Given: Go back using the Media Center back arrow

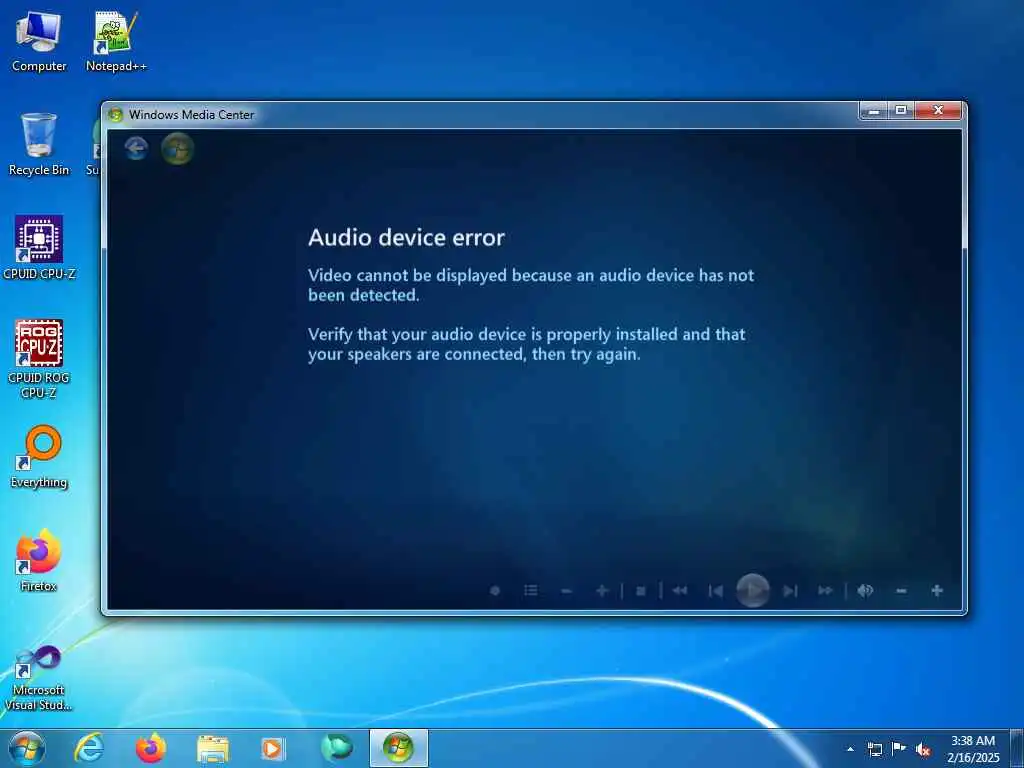Looking at the screenshot, I should point(136,148).
